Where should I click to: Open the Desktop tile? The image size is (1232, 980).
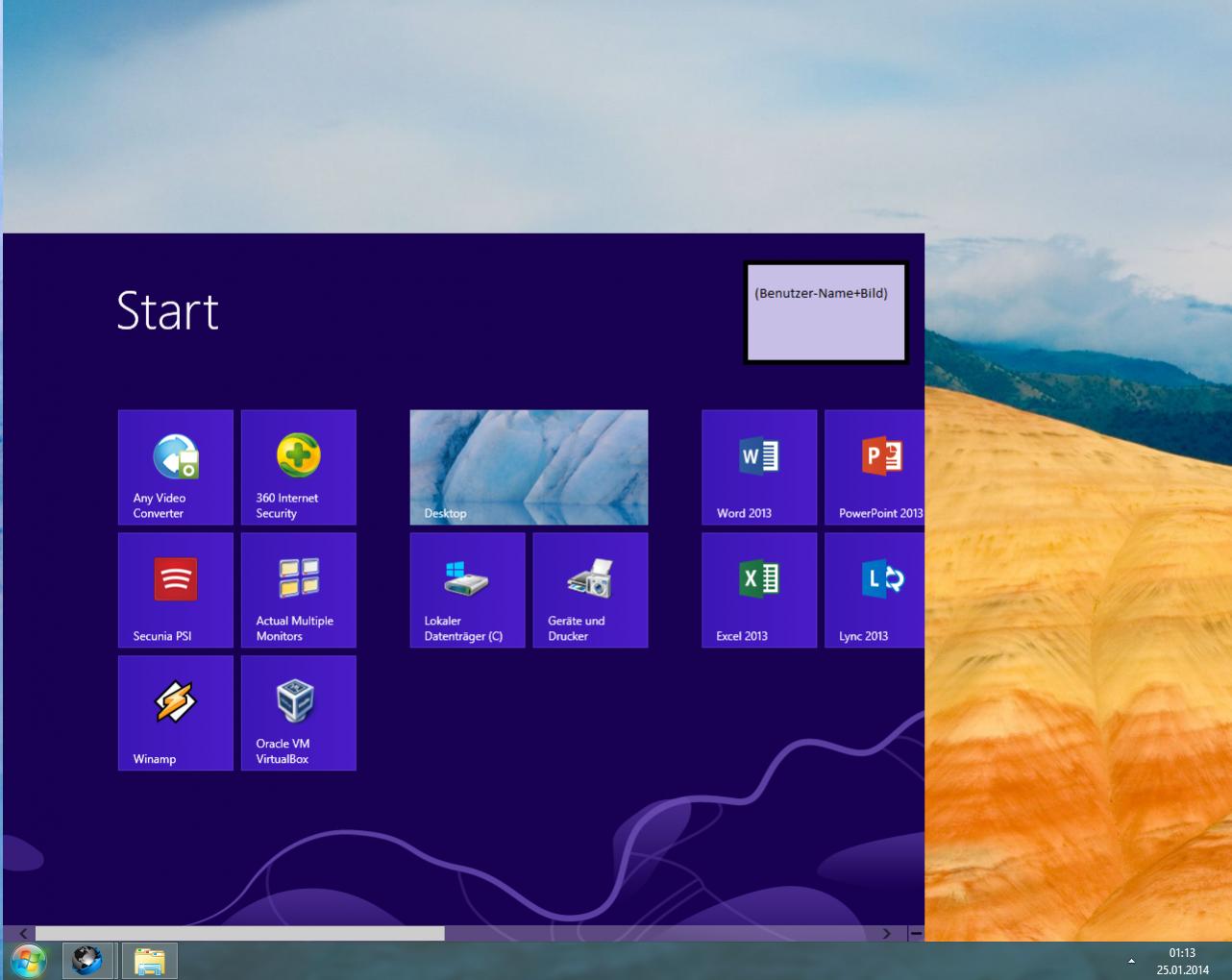[x=530, y=468]
